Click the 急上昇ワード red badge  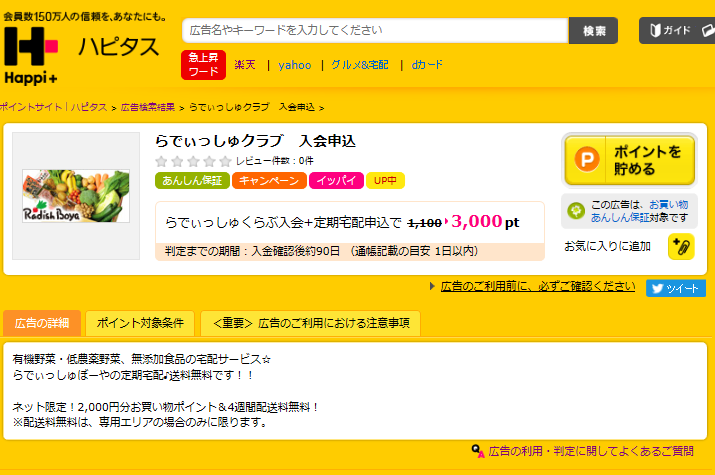click(203, 65)
